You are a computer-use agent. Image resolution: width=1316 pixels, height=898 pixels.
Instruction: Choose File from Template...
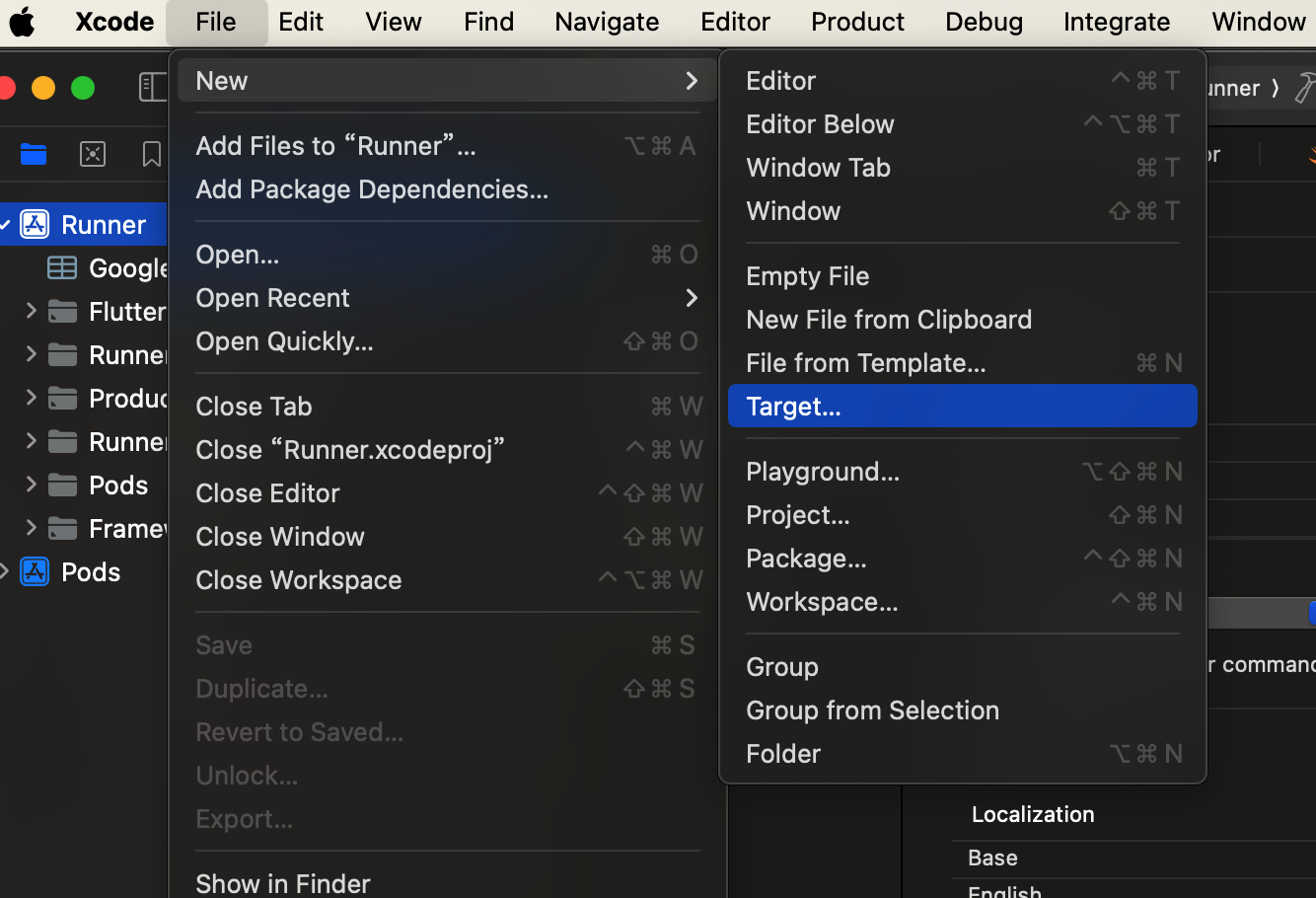962,362
